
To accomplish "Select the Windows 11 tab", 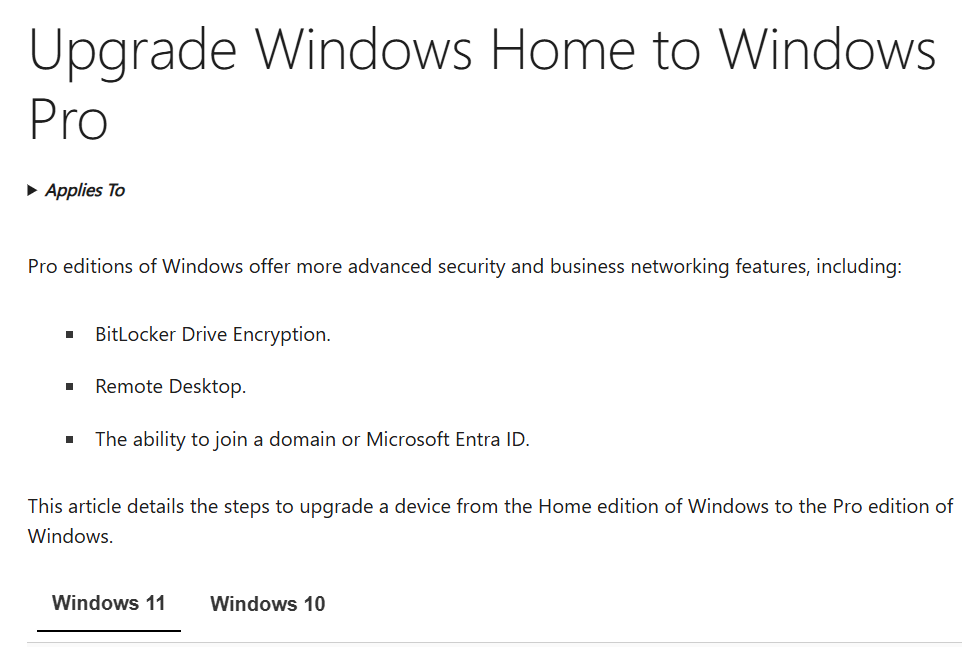I will click(109, 603).
